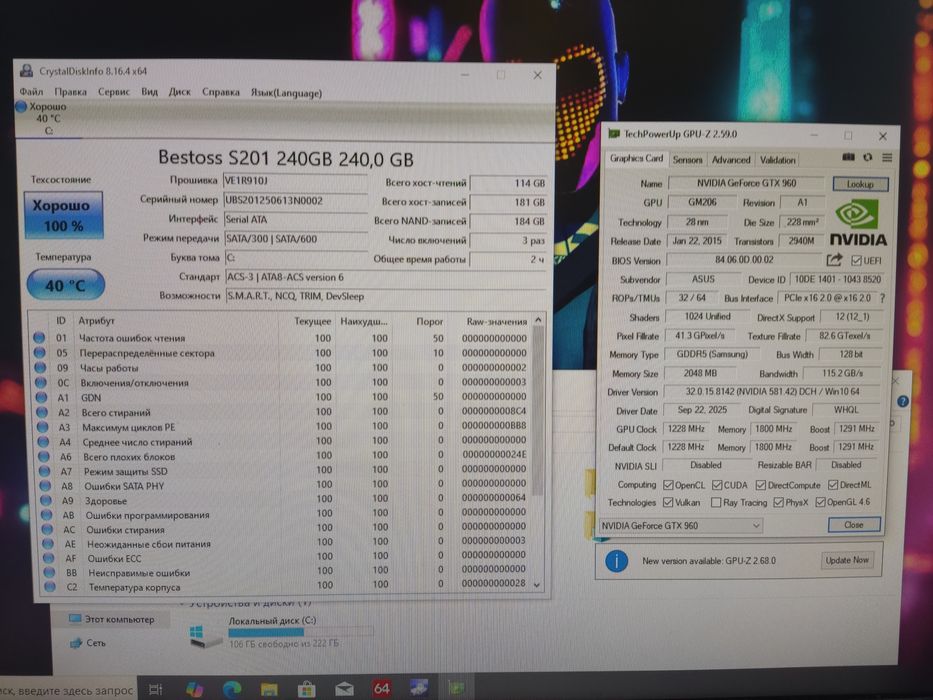Click the CrystalDiskInfo title bar icon

click(26, 71)
